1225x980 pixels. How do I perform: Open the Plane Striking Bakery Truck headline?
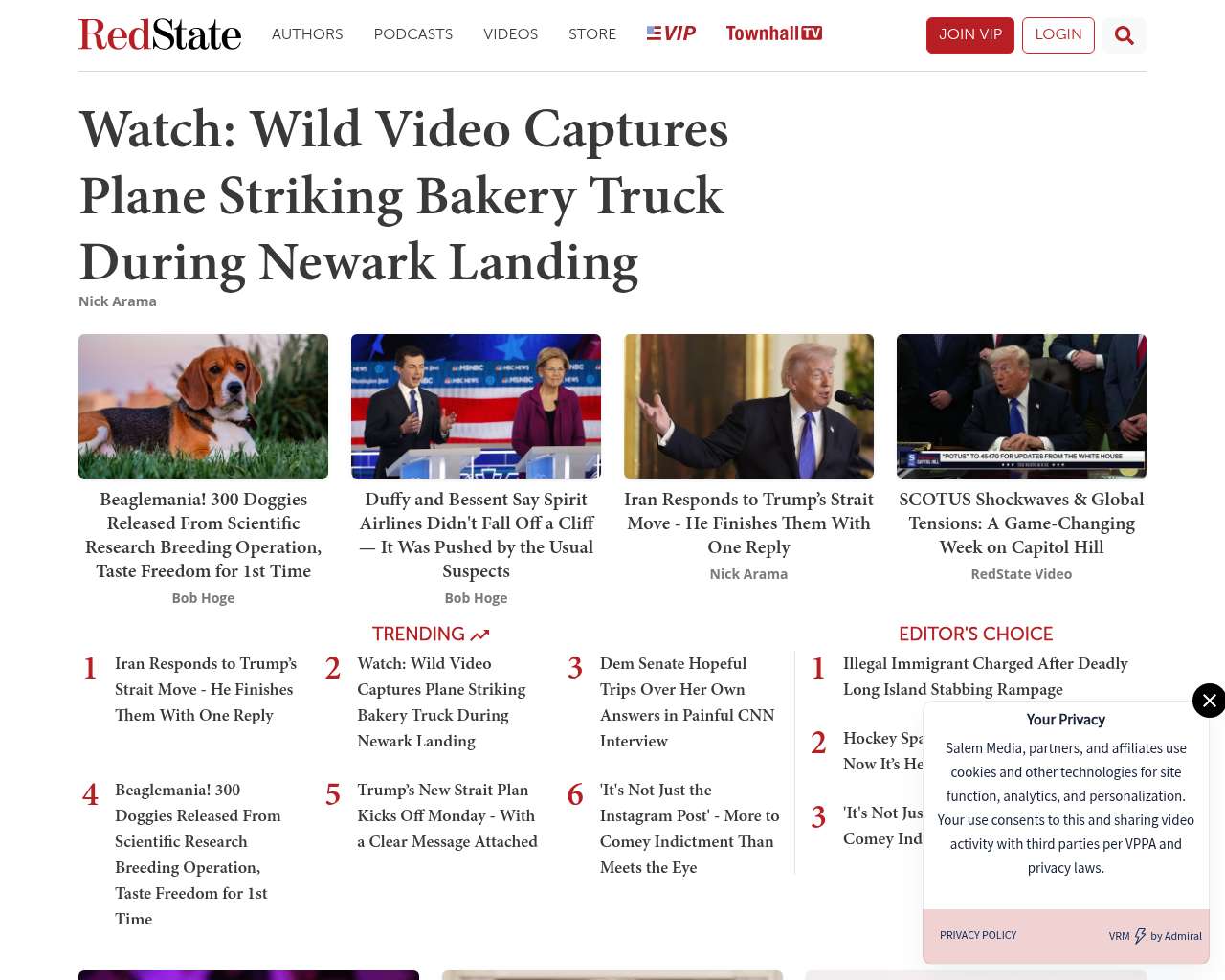pyautogui.click(x=404, y=196)
